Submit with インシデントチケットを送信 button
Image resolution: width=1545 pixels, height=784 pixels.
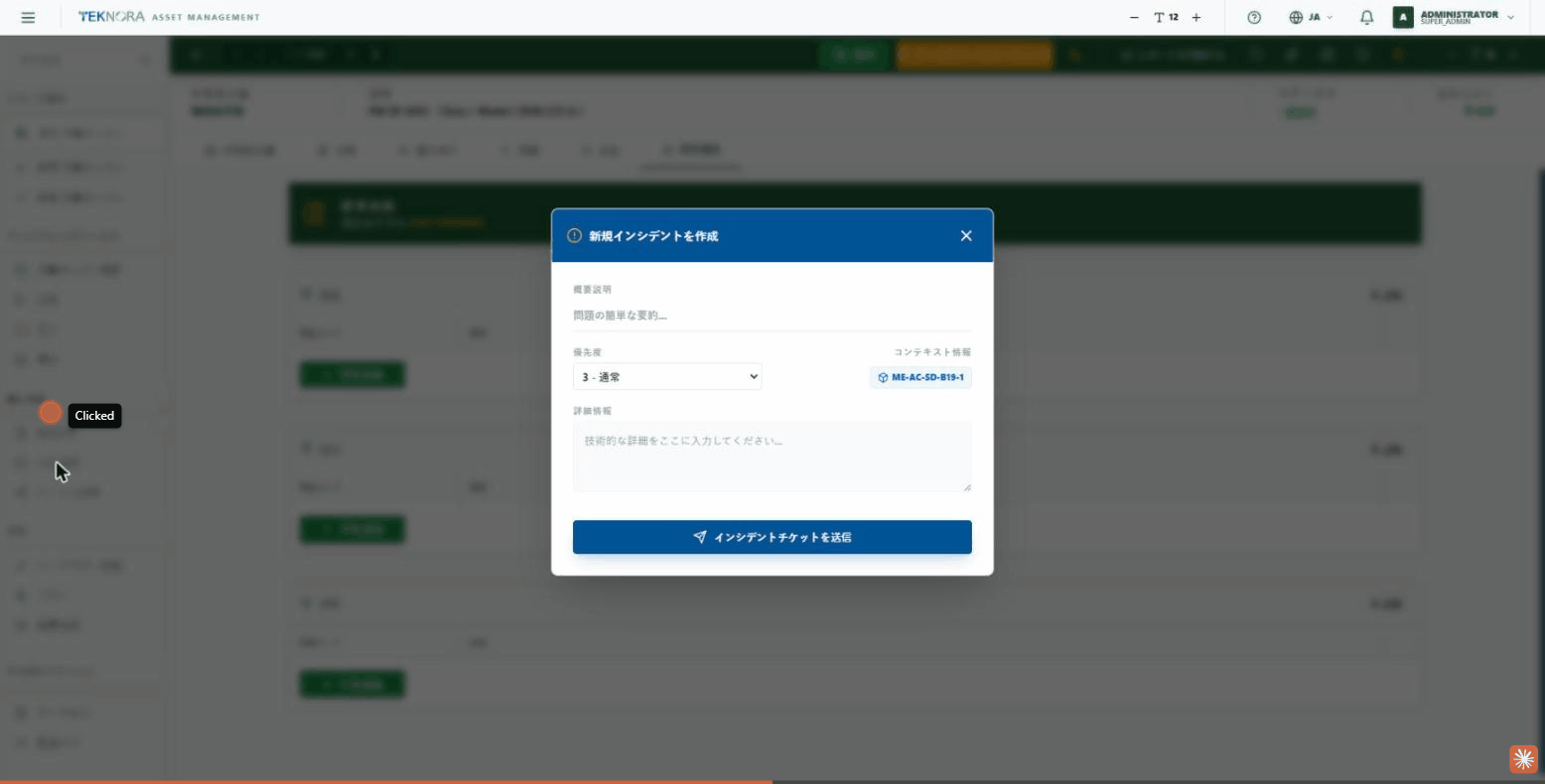pos(772,537)
